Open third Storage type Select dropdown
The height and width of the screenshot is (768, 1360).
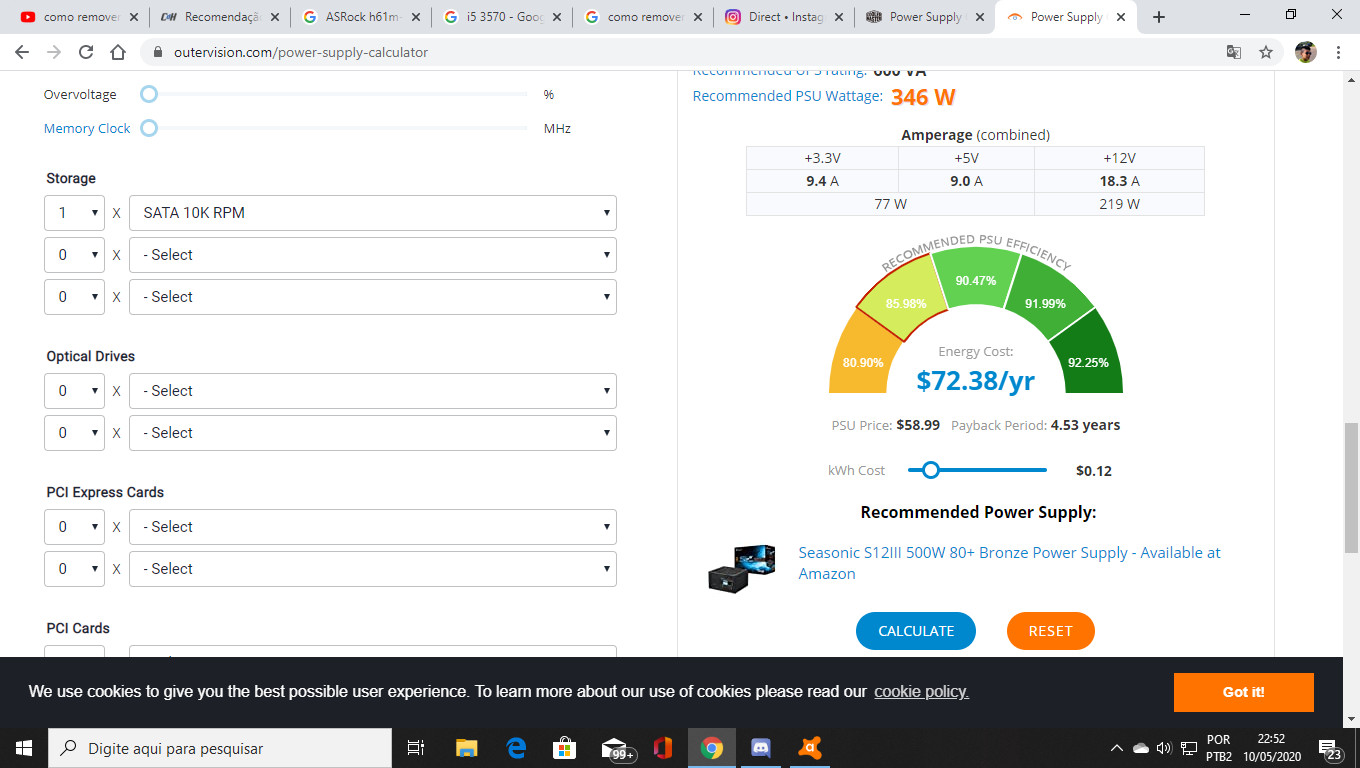click(373, 297)
